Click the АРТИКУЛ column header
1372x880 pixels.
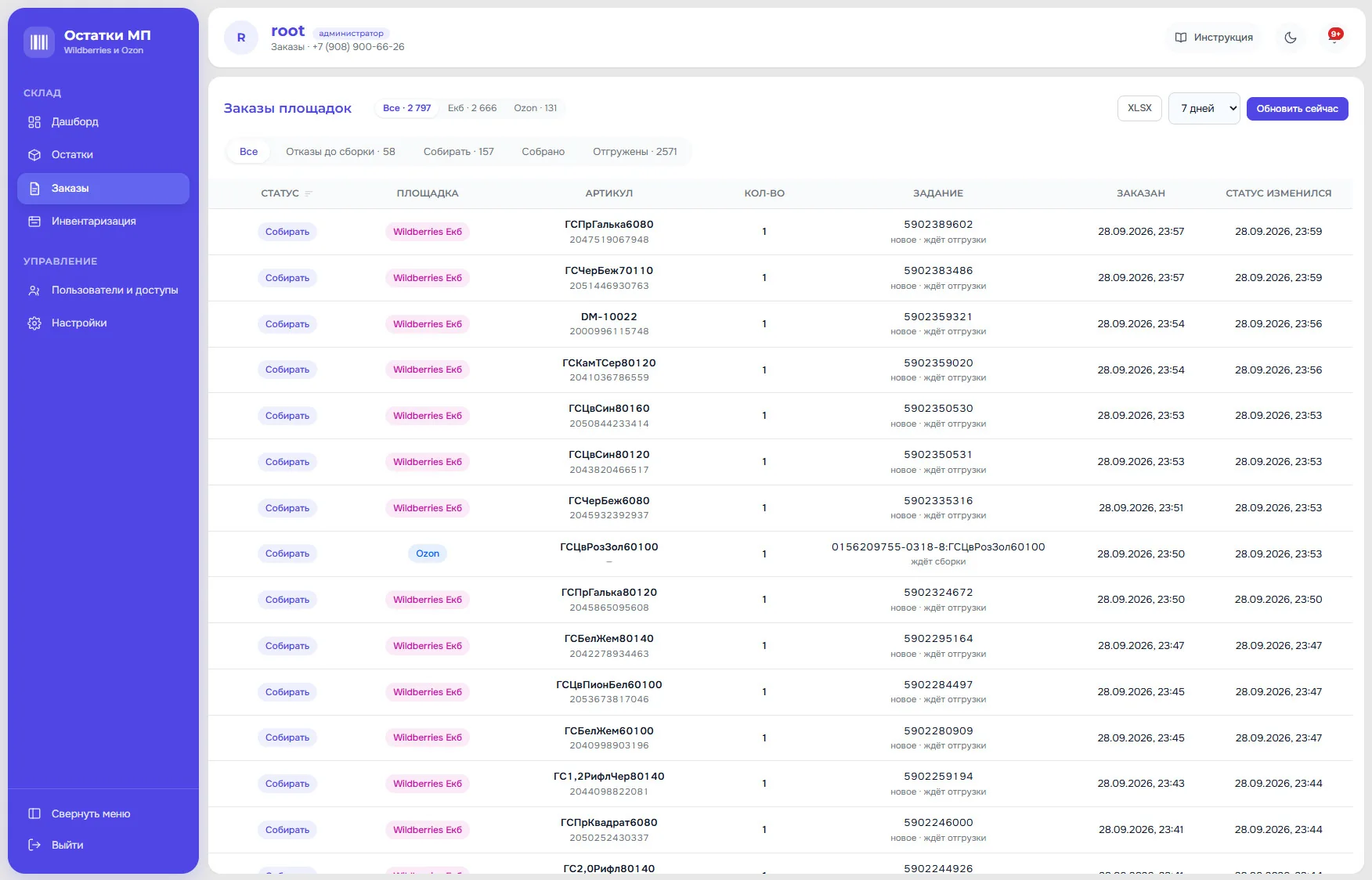pyautogui.click(x=608, y=193)
